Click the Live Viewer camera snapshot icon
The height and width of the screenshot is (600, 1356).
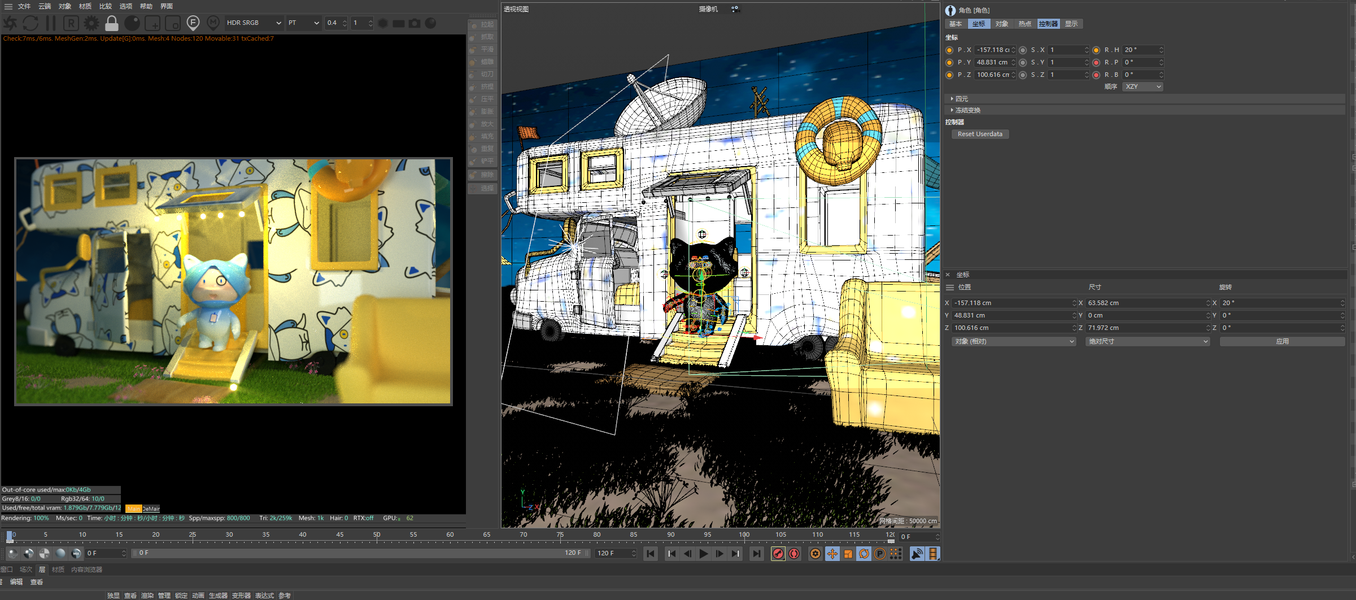(x=414, y=22)
